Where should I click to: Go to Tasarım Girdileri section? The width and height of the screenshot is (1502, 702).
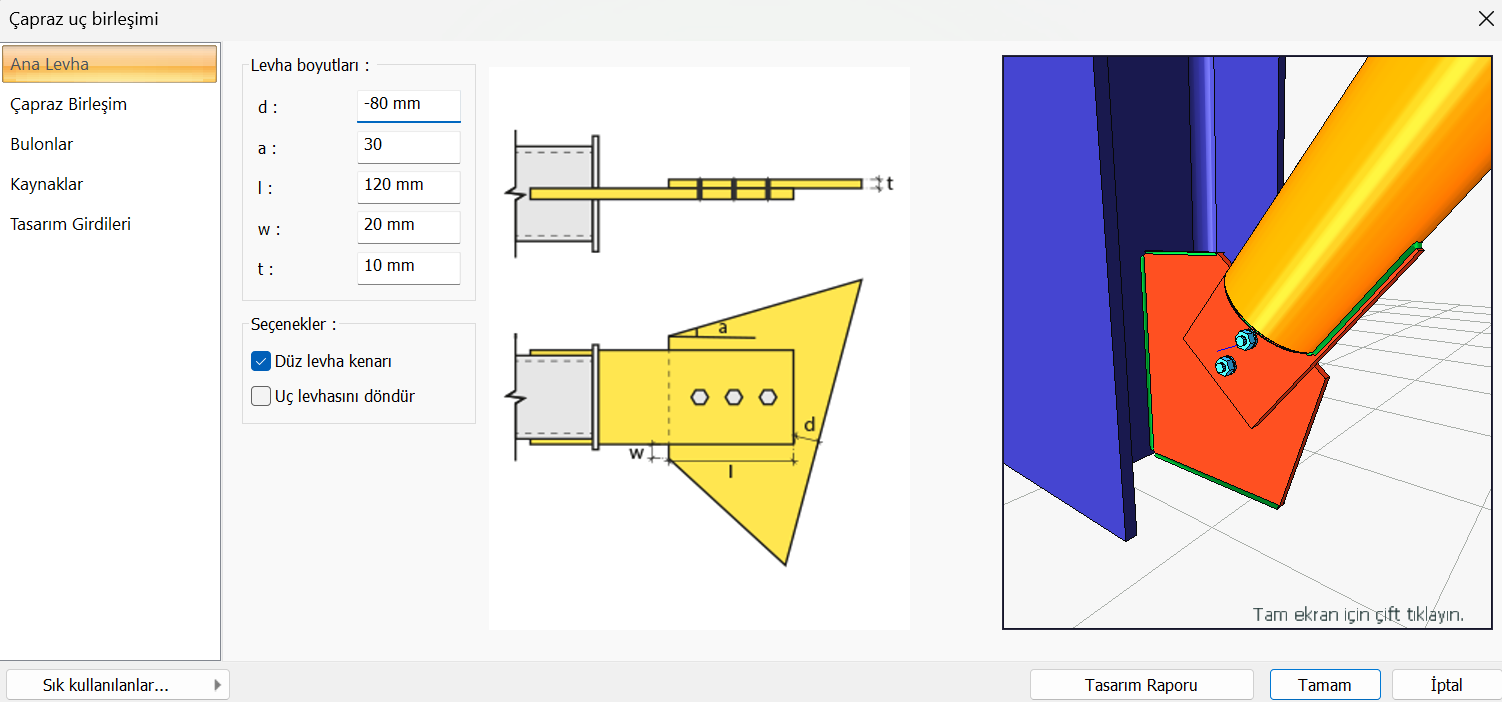pos(71,224)
